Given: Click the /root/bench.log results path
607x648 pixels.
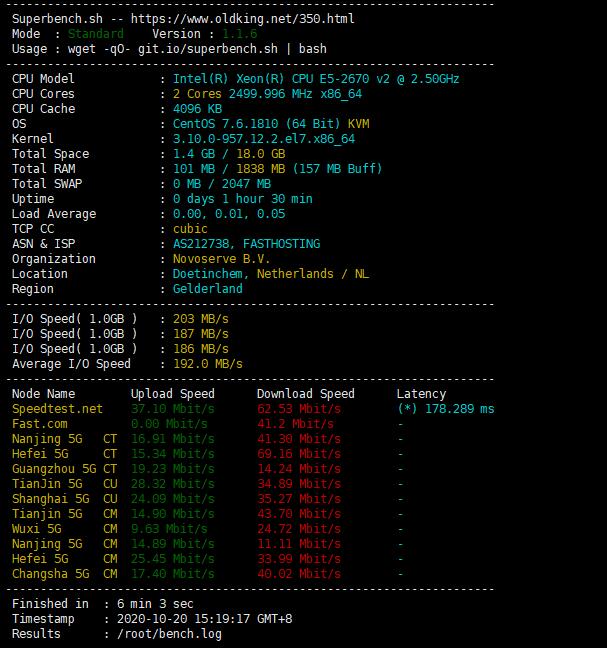Looking at the screenshot, I should (169, 634).
